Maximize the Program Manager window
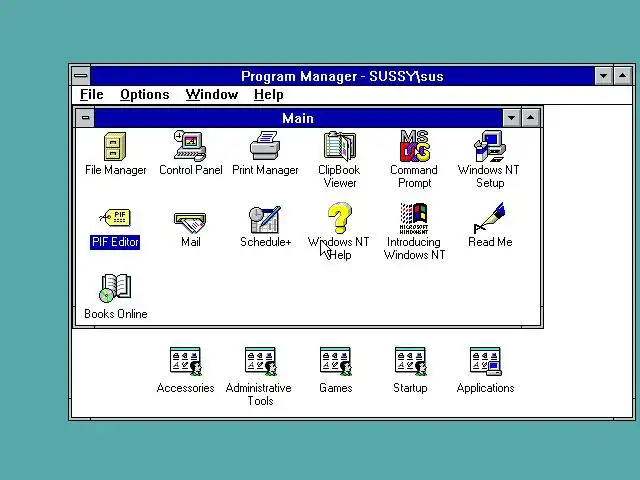Image resolution: width=640 pixels, height=480 pixels. coord(623,76)
